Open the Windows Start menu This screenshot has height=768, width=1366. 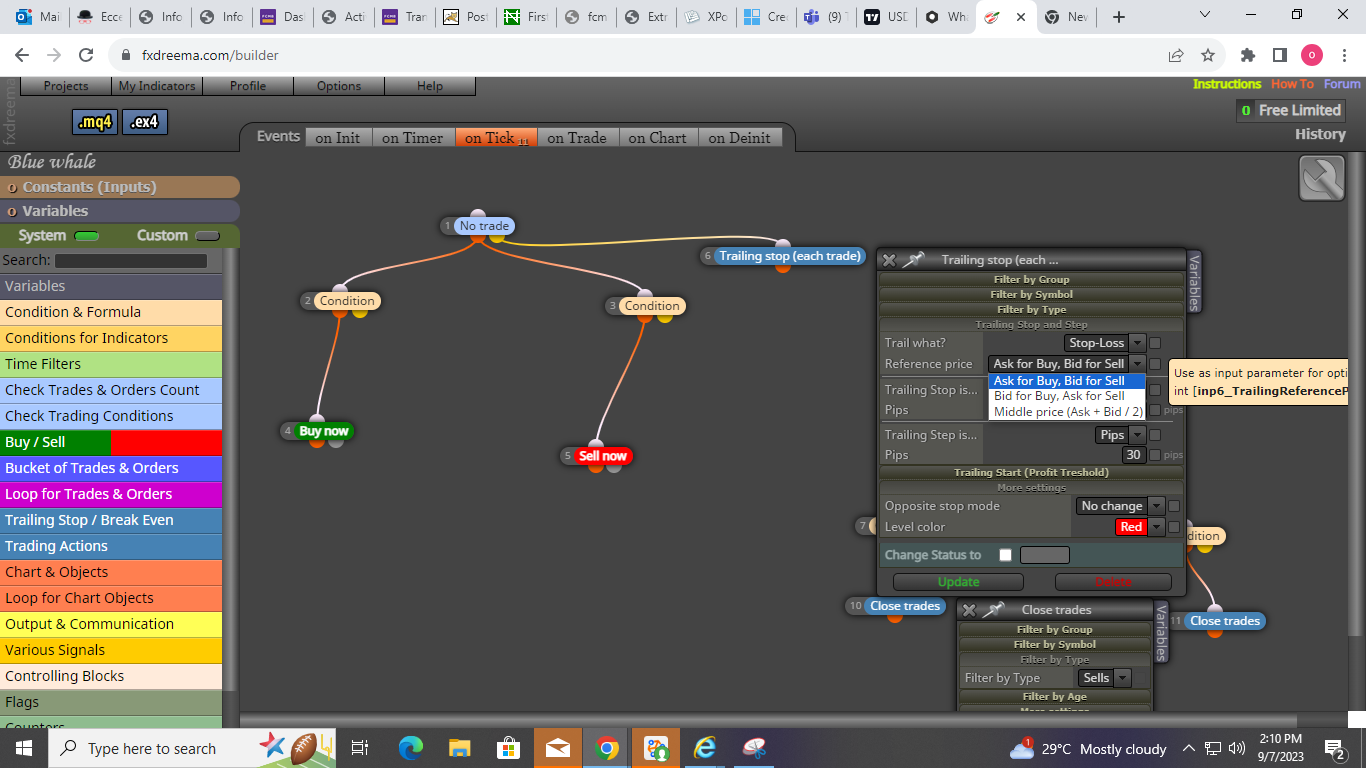24,748
